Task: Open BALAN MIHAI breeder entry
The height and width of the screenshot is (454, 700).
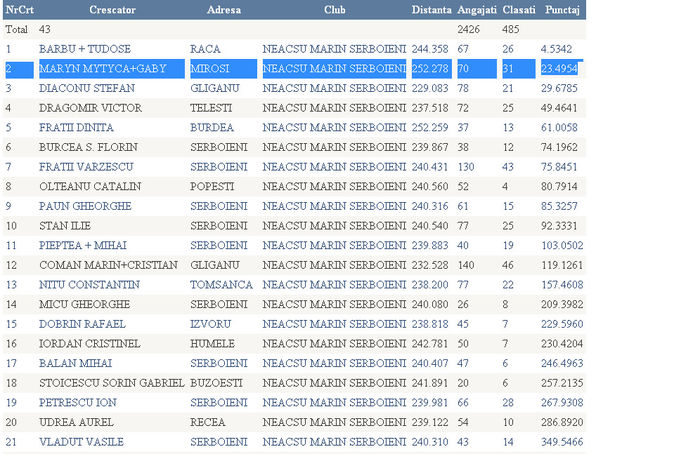Action: [76, 363]
